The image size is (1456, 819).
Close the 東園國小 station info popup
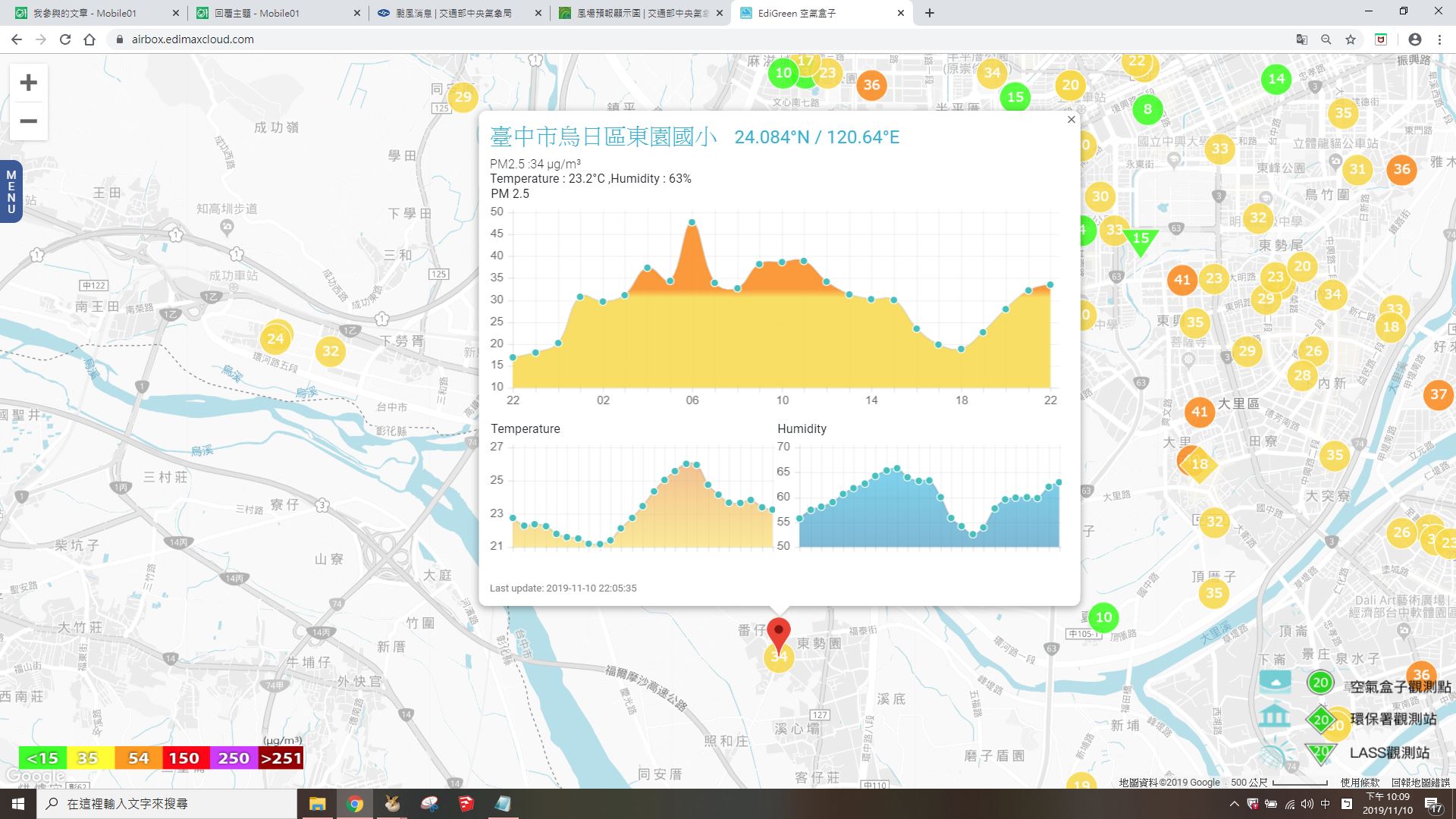[x=1071, y=119]
